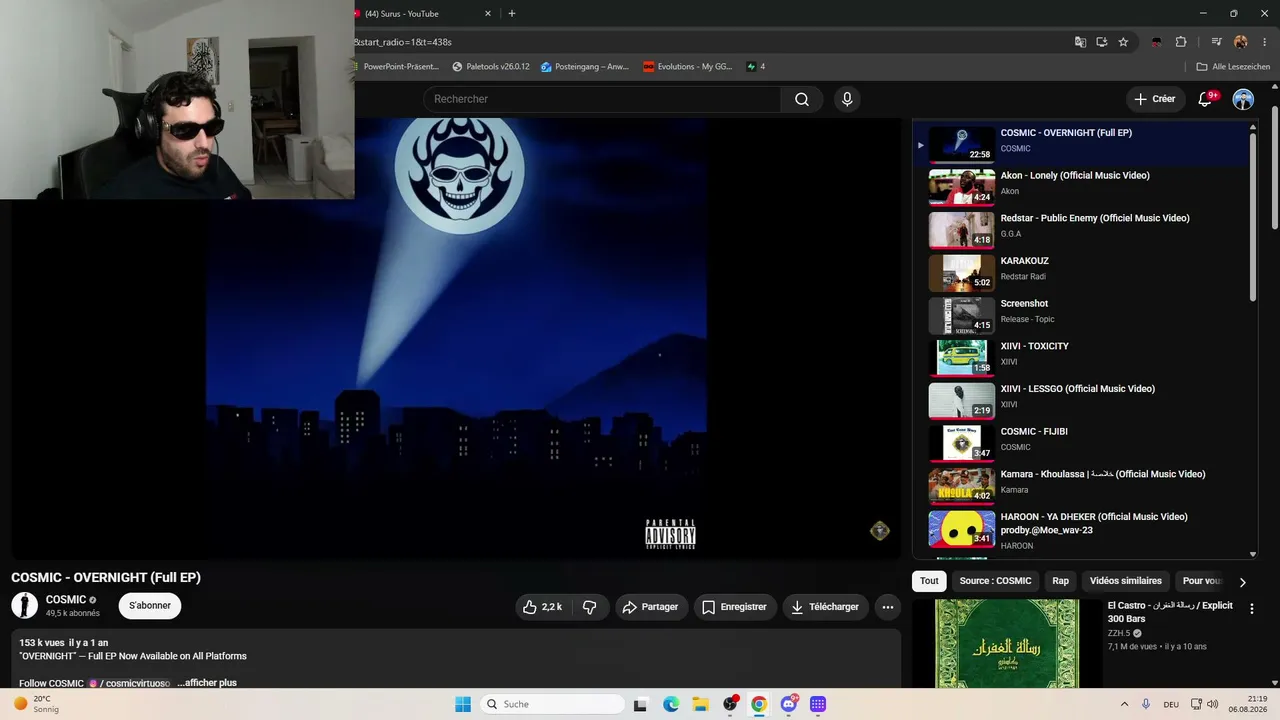This screenshot has width=1280, height=720.
Task: Open the Evolutions - My GG bookmark
Action: coord(688,67)
